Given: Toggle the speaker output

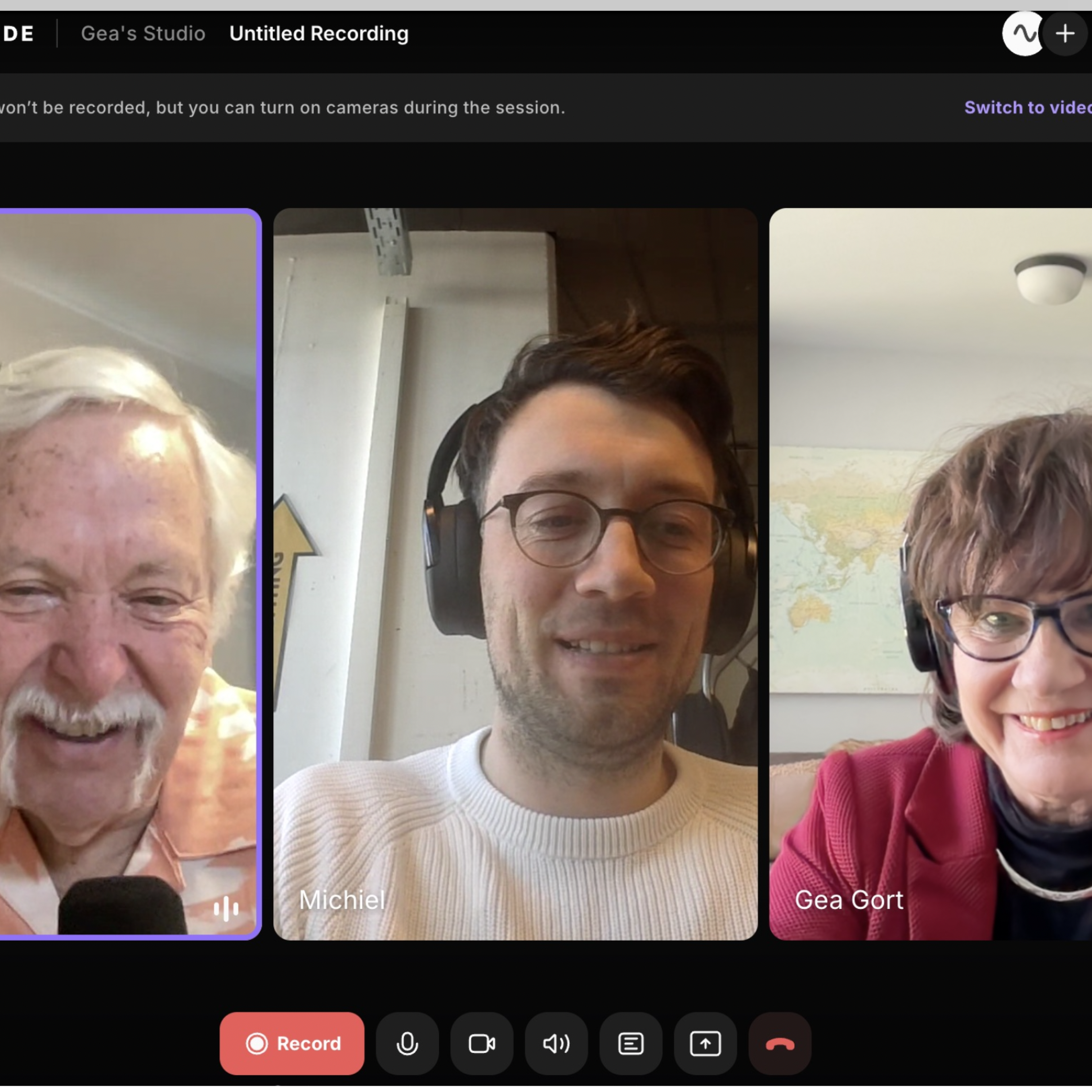Looking at the screenshot, I should [x=556, y=1043].
